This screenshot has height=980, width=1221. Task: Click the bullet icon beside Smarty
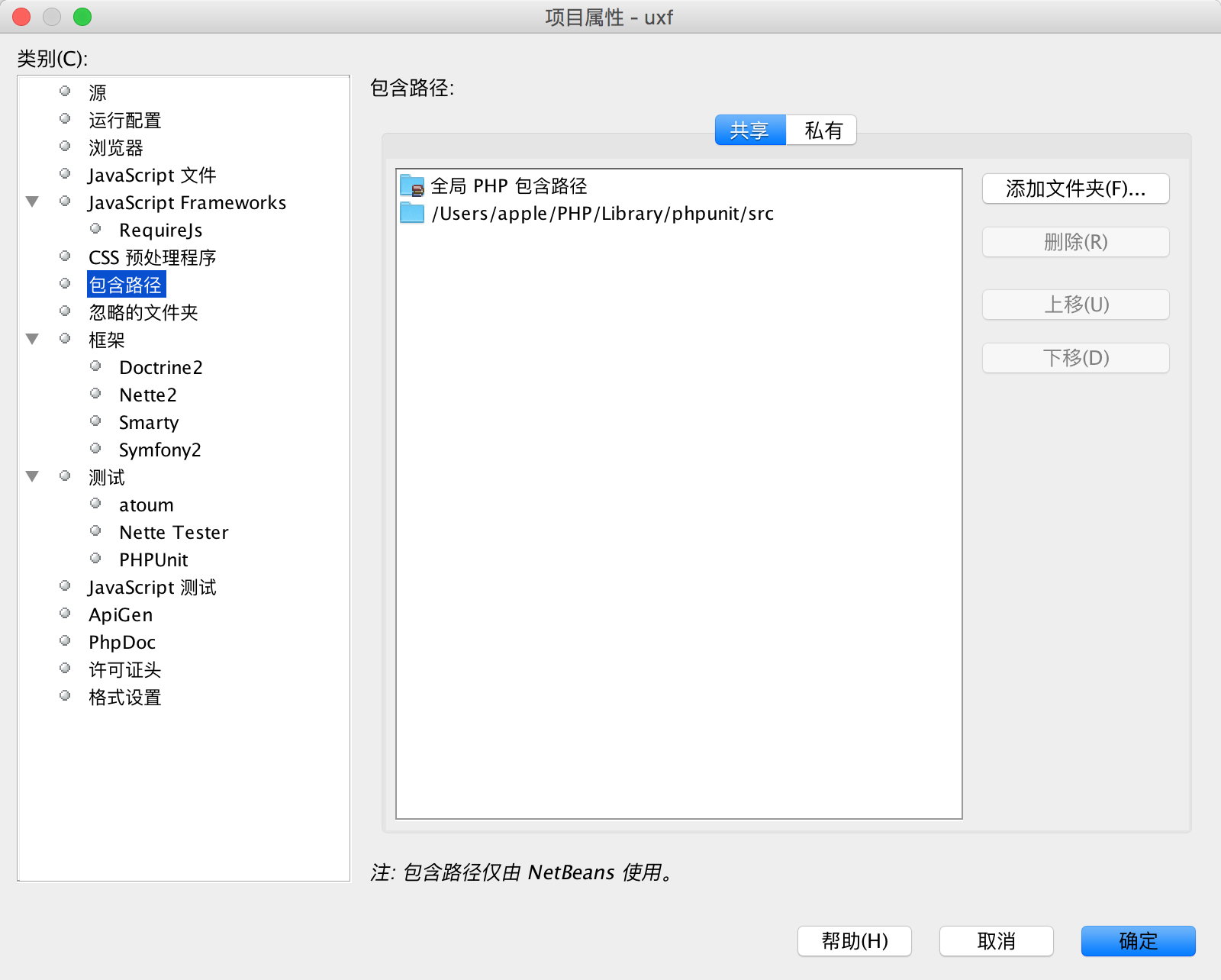(95, 421)
